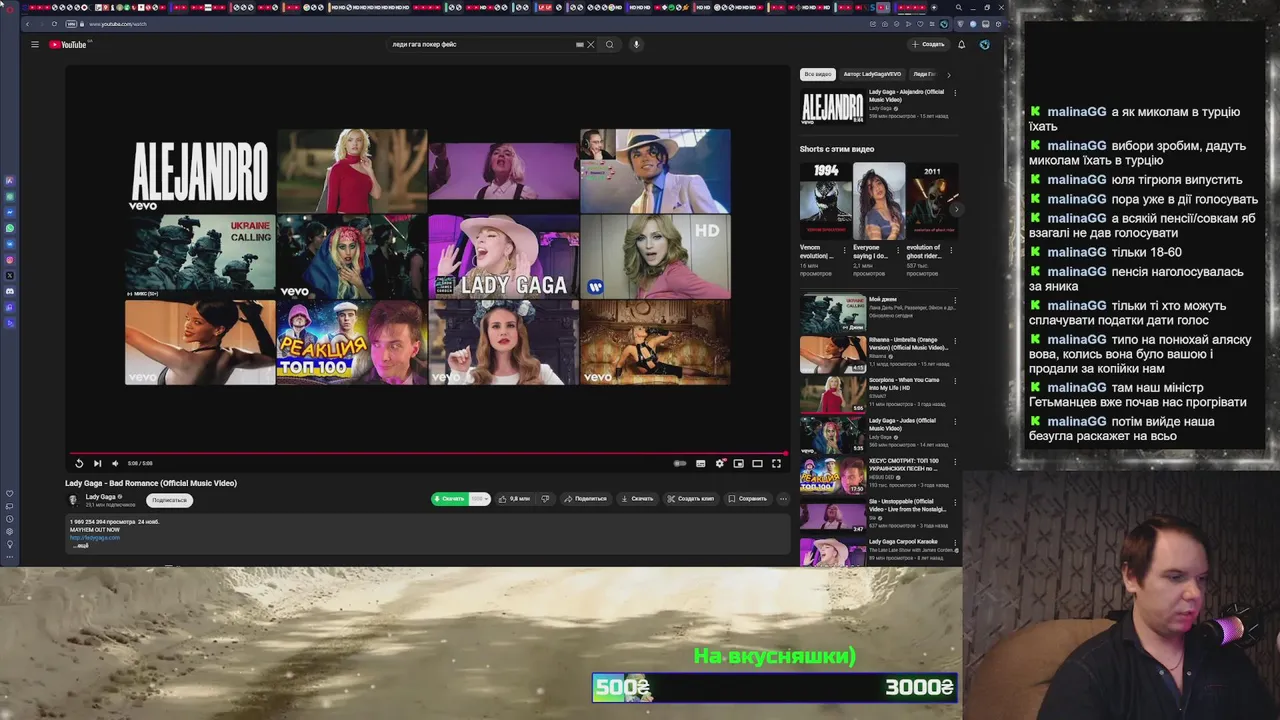1280x720 pixels.
Task: Skip to next video
Action: click(x=97, y=463)
